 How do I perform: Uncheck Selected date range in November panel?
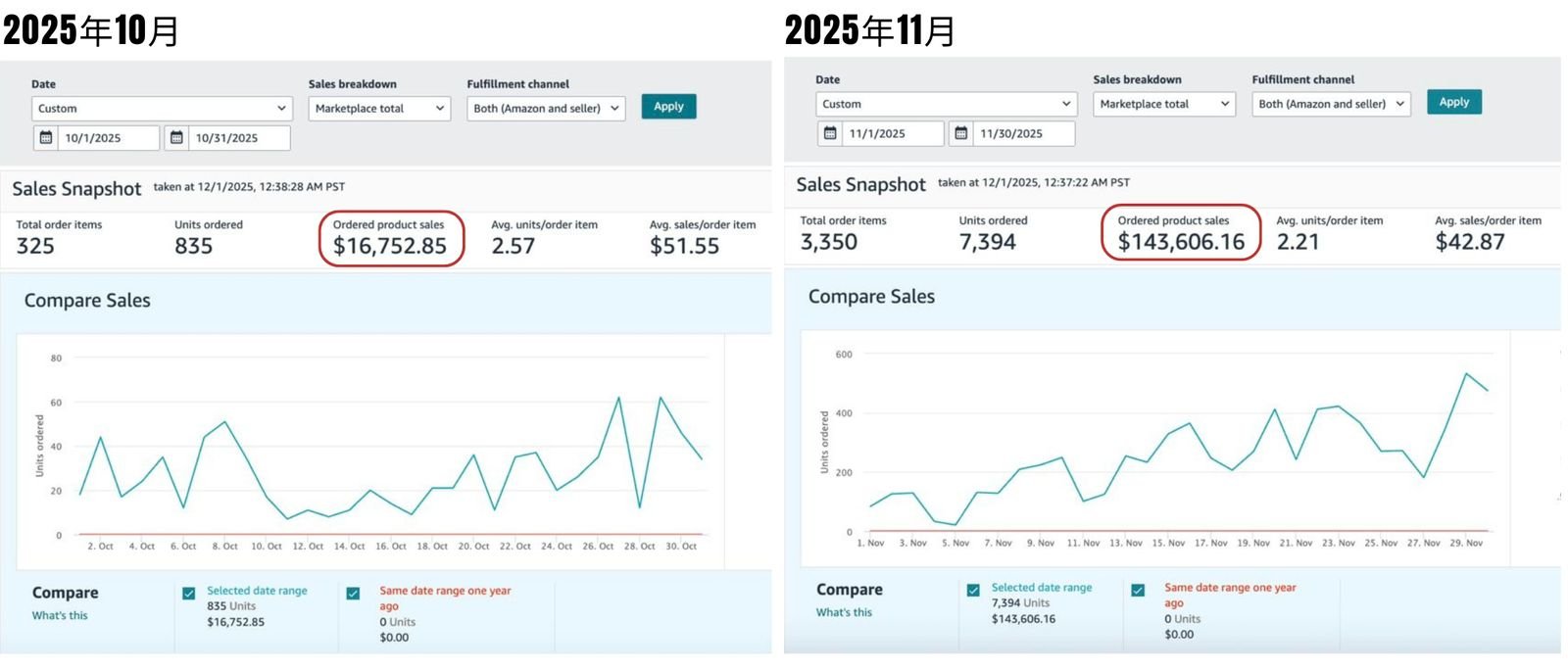(973, 590)
